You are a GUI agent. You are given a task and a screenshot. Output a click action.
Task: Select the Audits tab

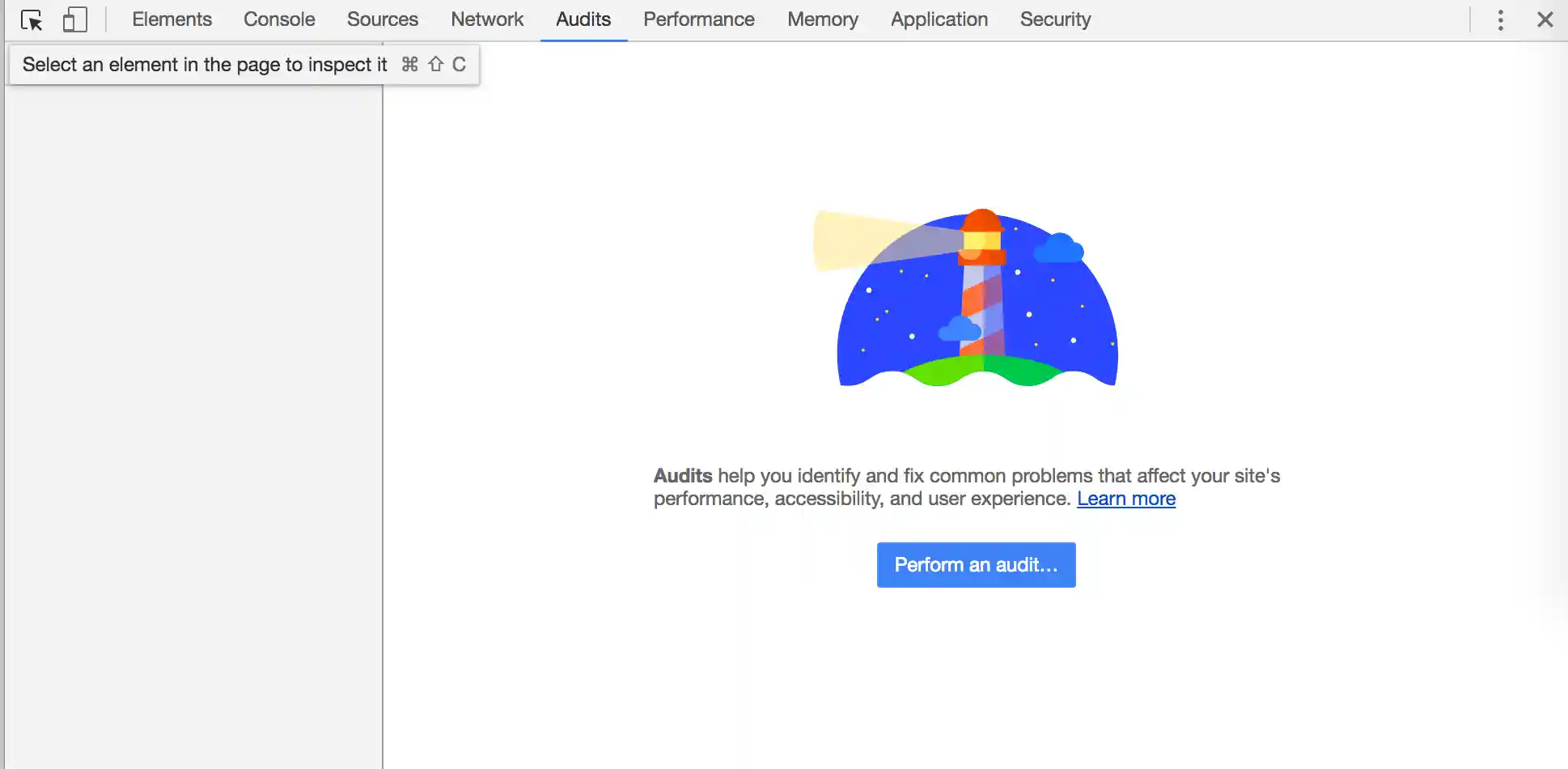point(583,19)
